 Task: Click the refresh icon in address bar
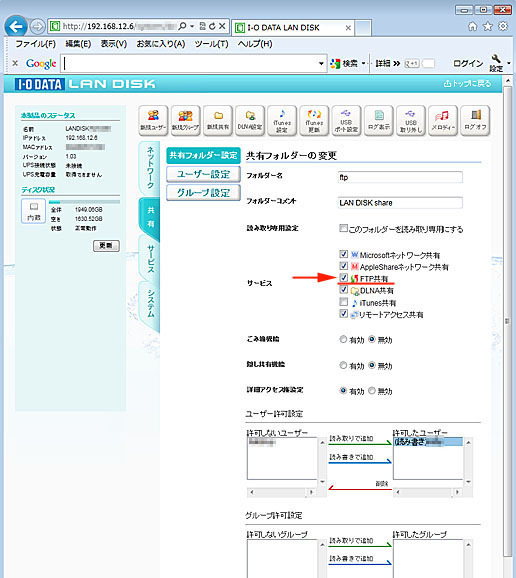click(x=212, y=26)
